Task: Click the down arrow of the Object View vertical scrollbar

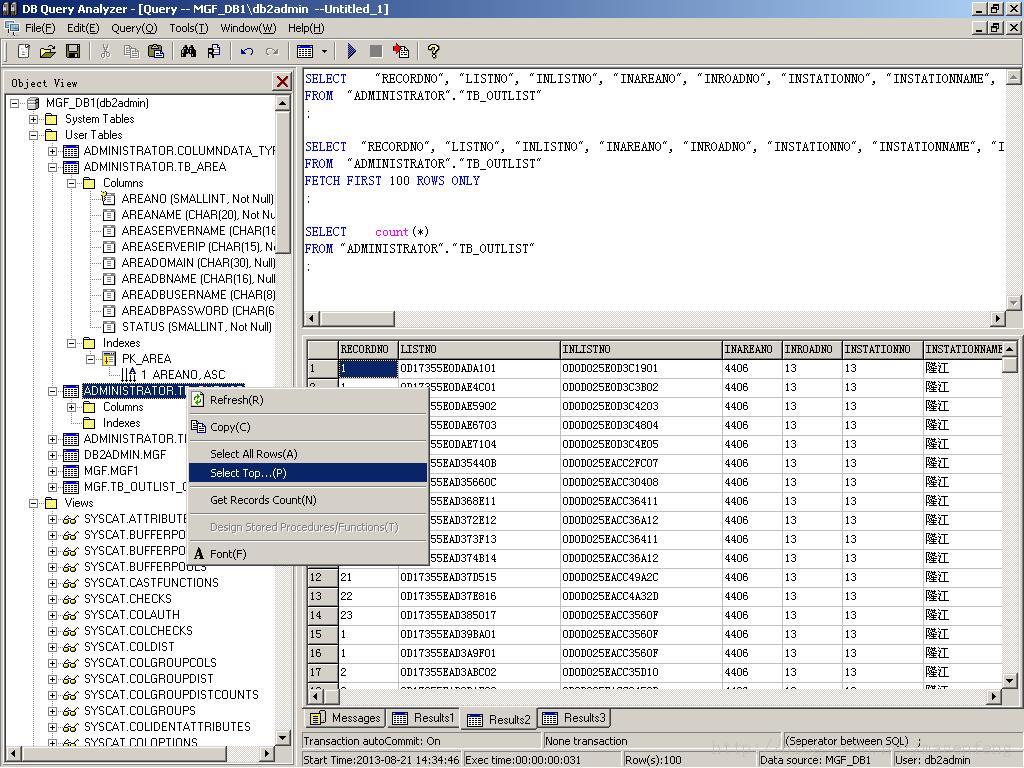Action: [282, 737]
